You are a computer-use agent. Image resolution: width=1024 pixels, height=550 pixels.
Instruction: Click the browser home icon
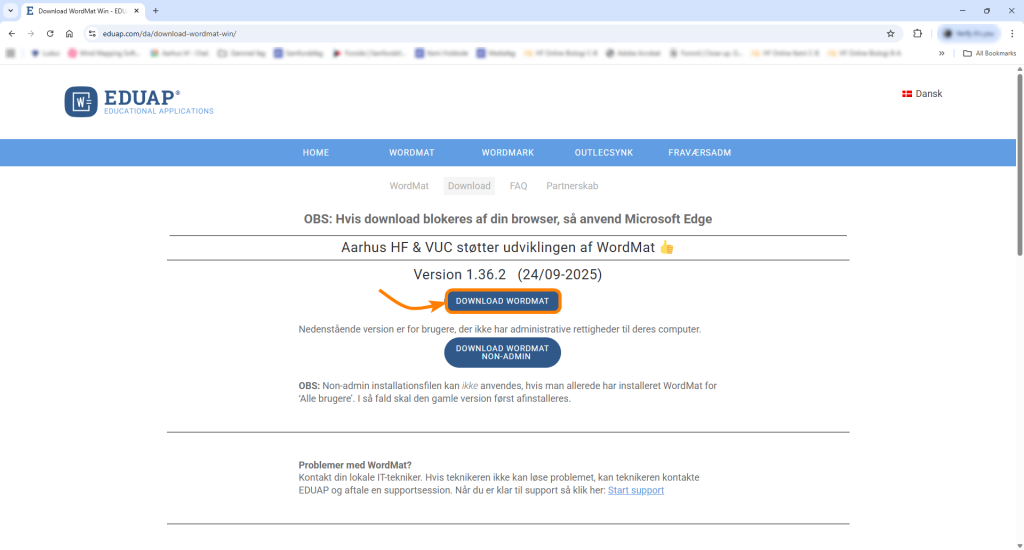(x=69, y=33)
